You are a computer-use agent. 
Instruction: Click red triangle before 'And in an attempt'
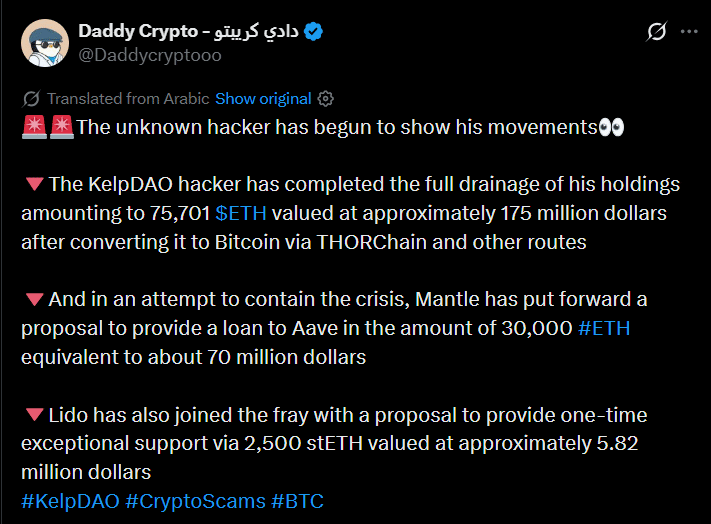33,300
